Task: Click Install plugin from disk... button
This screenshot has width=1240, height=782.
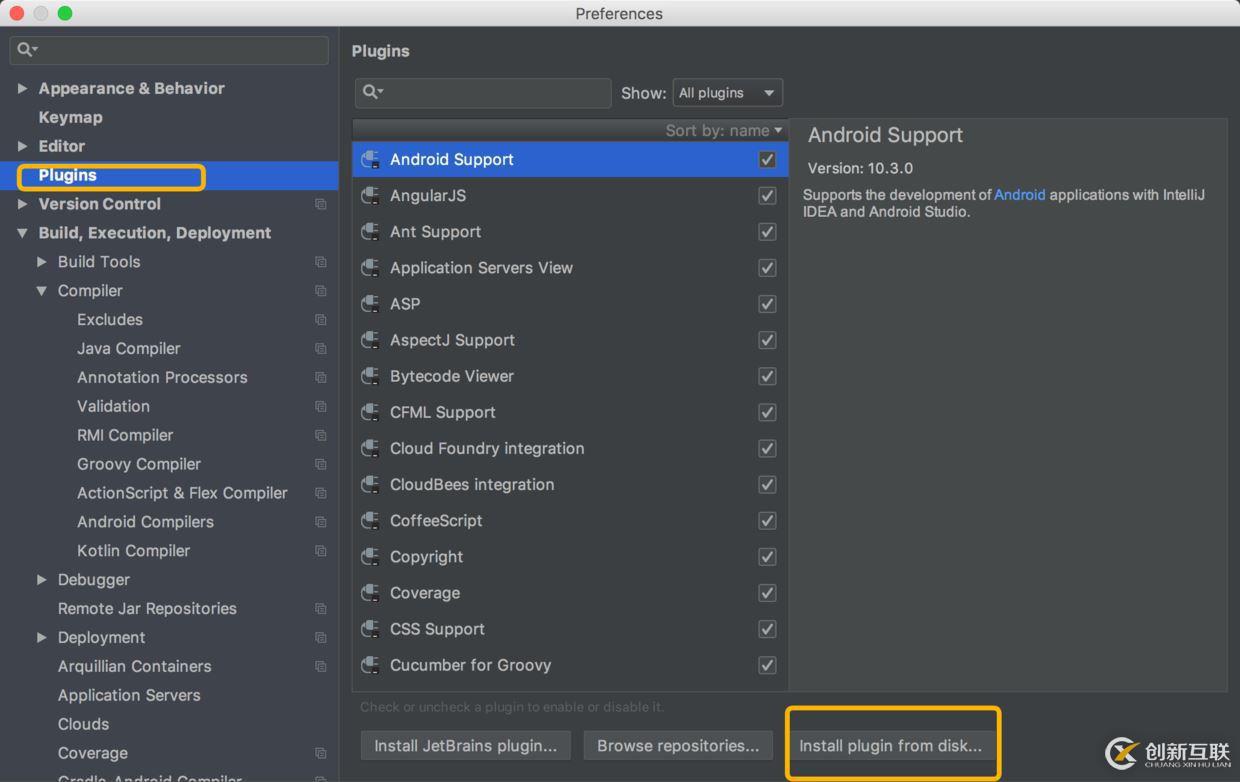Action: (890, 746)
